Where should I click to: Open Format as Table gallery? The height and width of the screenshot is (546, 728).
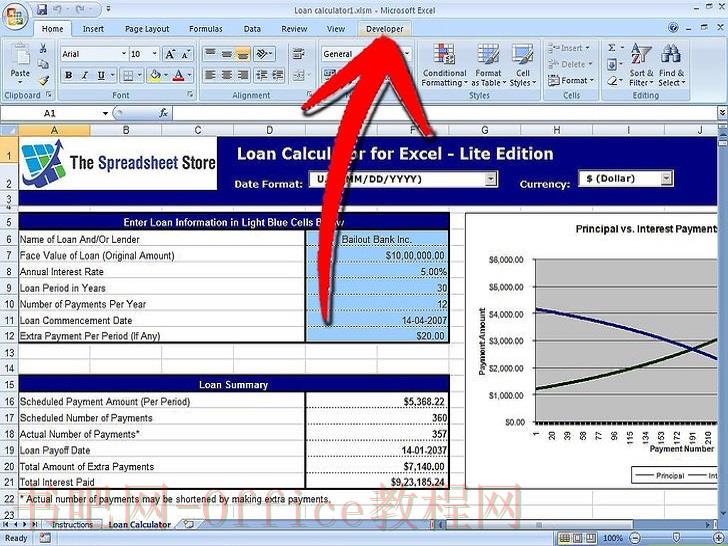pyautogui.click(x=488, y=65)
